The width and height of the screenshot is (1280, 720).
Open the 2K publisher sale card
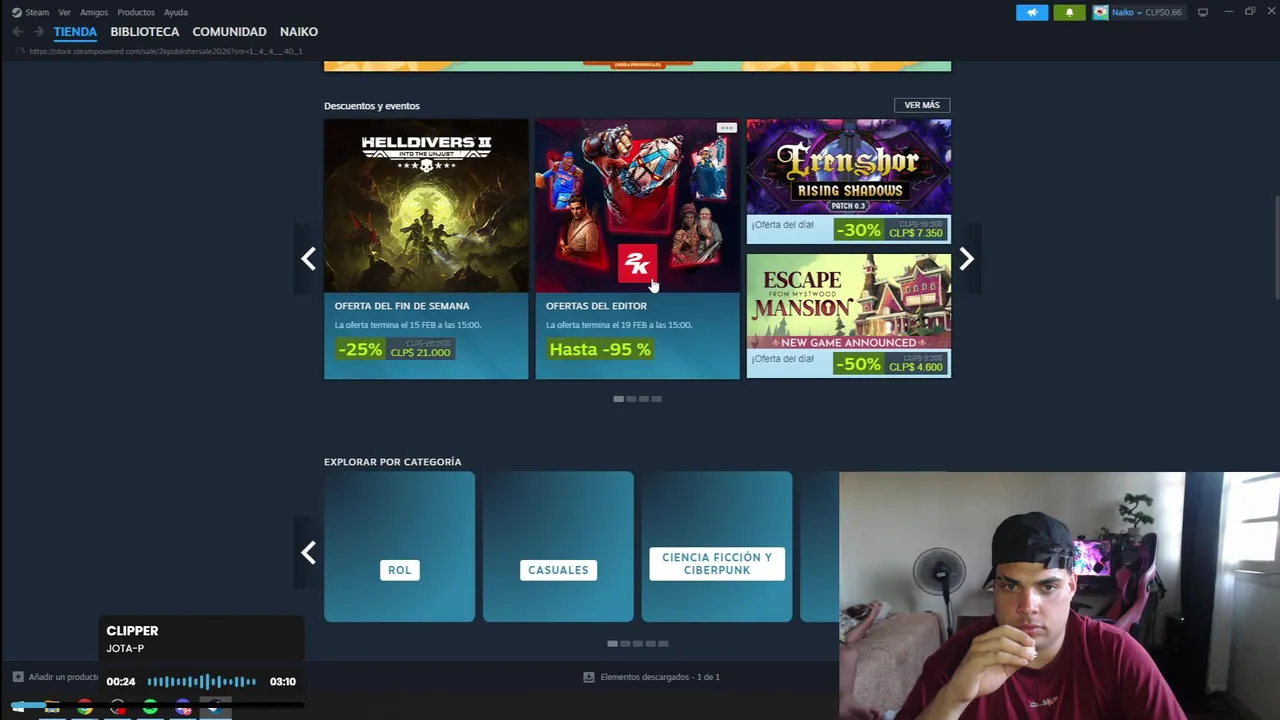637,249
